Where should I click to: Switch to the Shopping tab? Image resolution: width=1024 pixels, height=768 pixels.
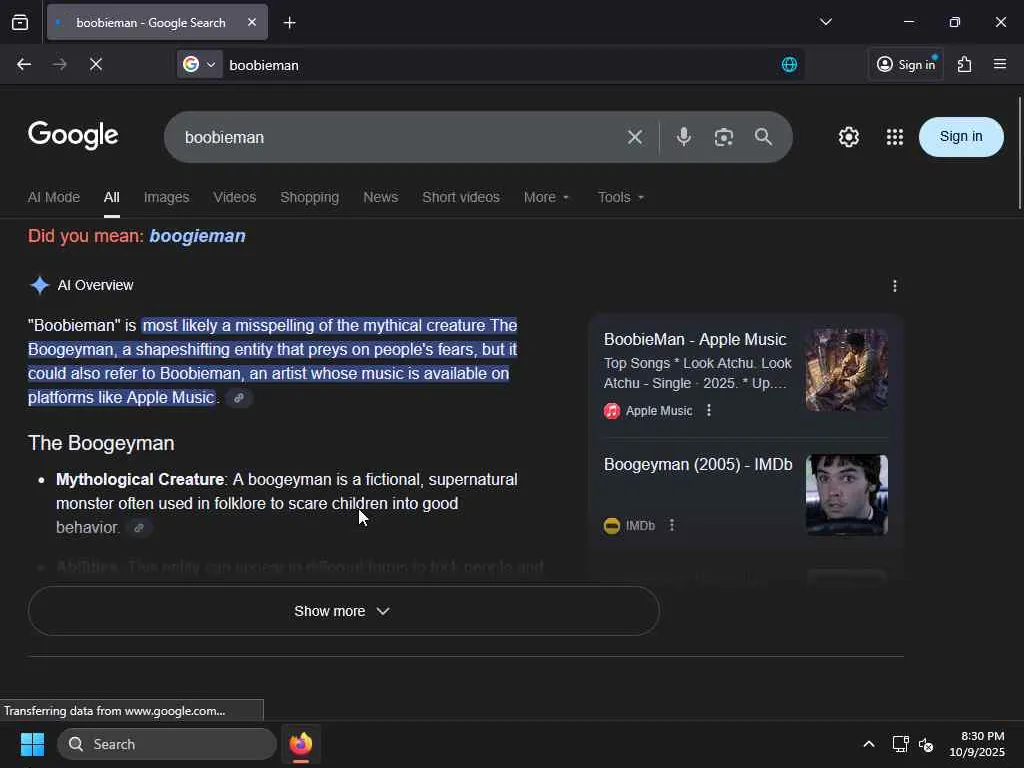[x=310, y=197]
